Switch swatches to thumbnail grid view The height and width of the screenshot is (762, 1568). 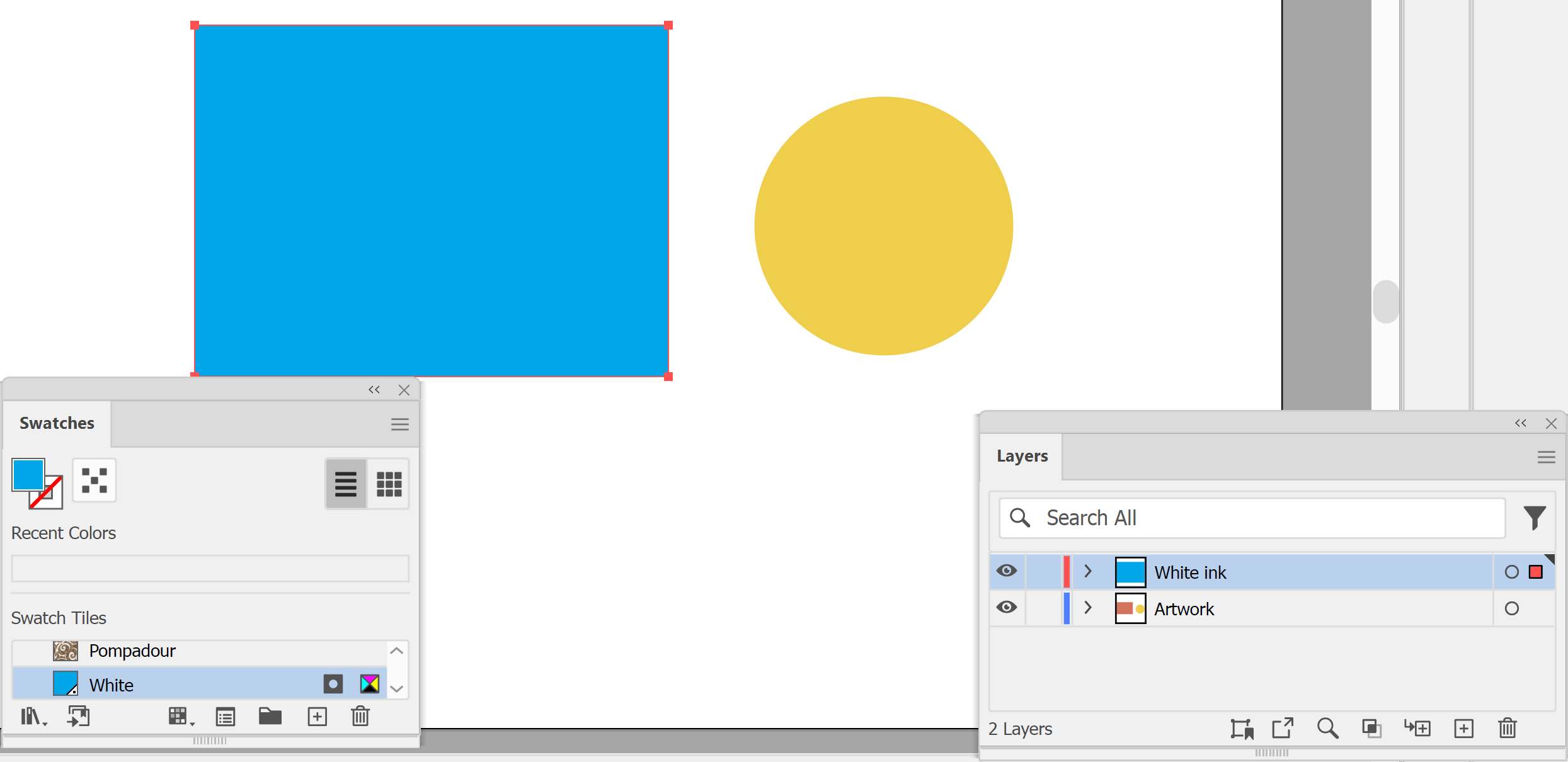coord(389,484)
